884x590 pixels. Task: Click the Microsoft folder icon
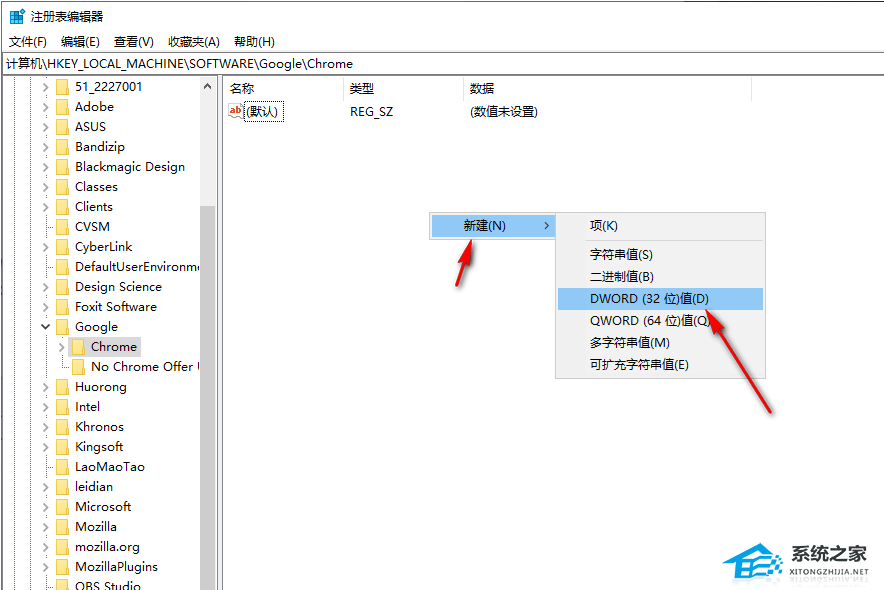pos(63,507)
